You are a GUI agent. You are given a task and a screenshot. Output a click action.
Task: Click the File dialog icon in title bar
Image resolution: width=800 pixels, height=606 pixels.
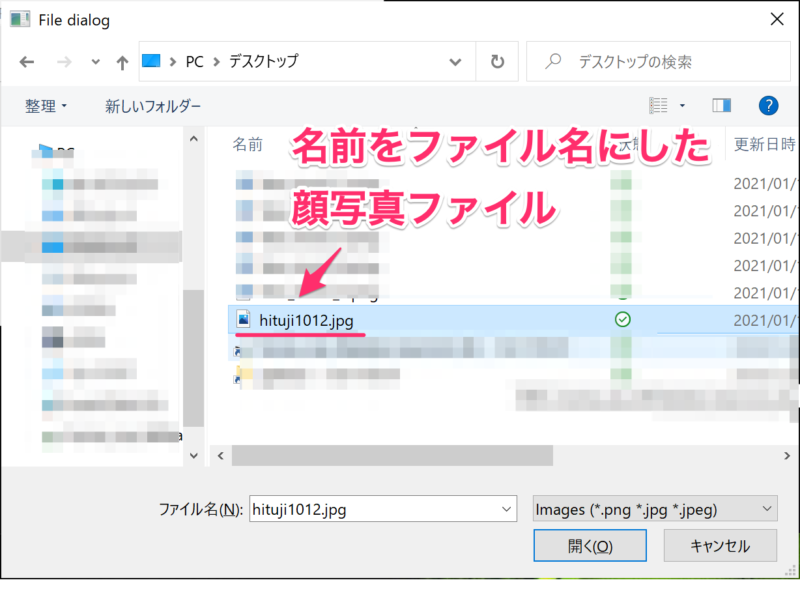coord(20,19)
